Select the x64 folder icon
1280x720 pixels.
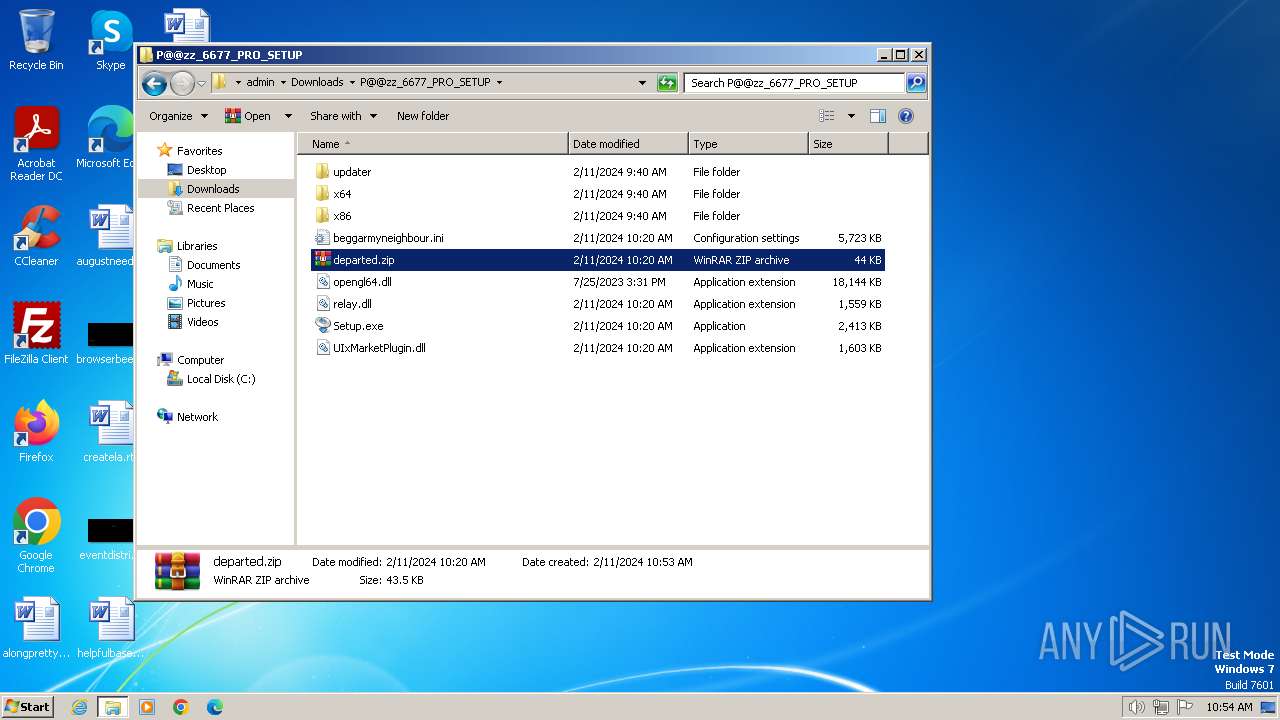tap(322, 194)
